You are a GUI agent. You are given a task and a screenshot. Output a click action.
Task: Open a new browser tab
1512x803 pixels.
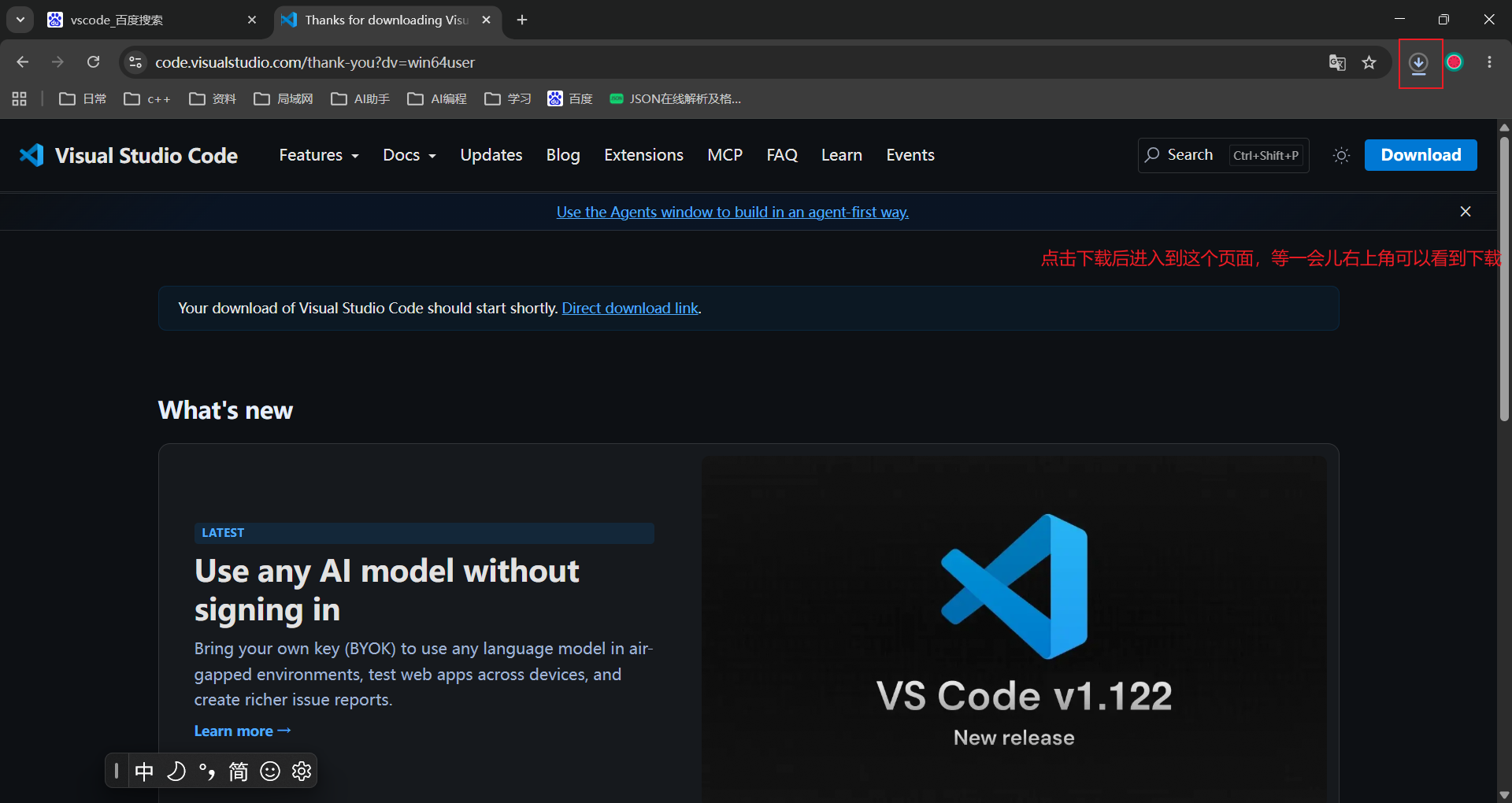coord(522,20)
